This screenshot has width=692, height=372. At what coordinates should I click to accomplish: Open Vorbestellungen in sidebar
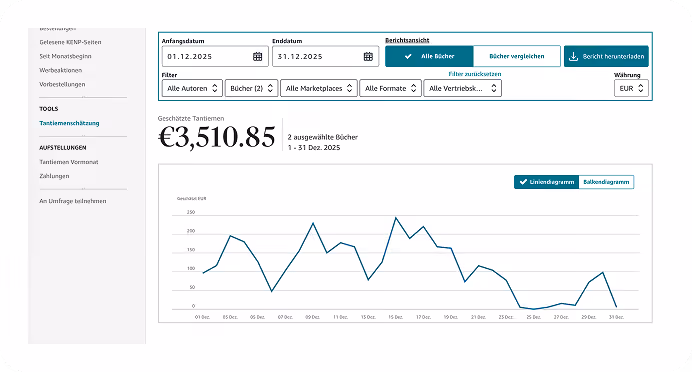tap(62, 84)
